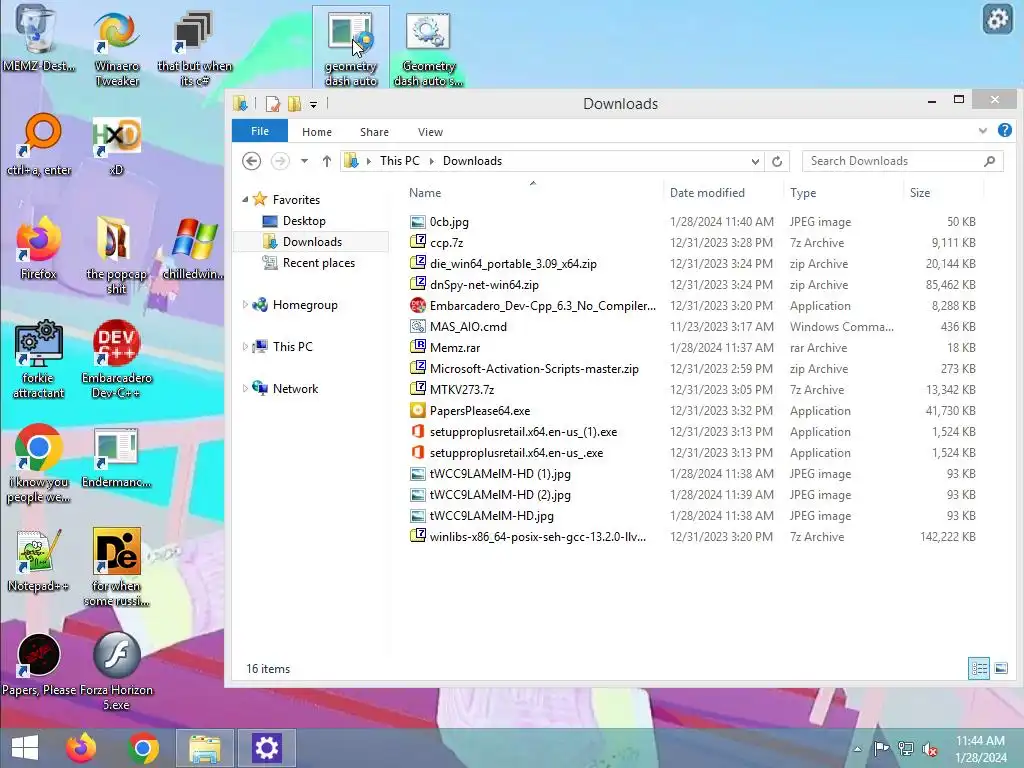
Task: Open the recent locations dropdown arrow
Action: click(x=304, y=161)
